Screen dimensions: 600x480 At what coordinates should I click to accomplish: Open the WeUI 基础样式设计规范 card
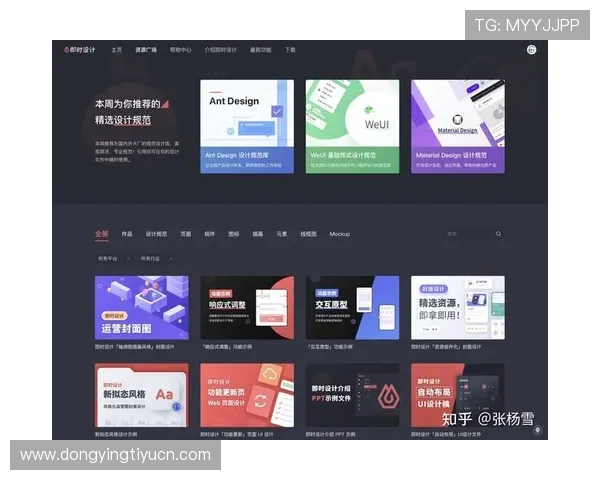352,127
